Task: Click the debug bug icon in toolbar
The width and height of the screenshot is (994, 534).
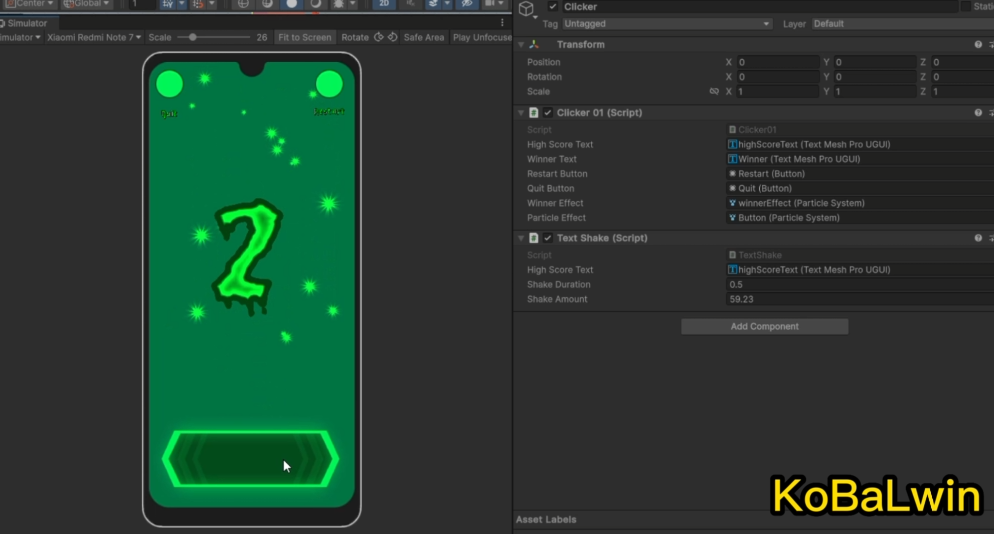Action: (x=339, y=4)
